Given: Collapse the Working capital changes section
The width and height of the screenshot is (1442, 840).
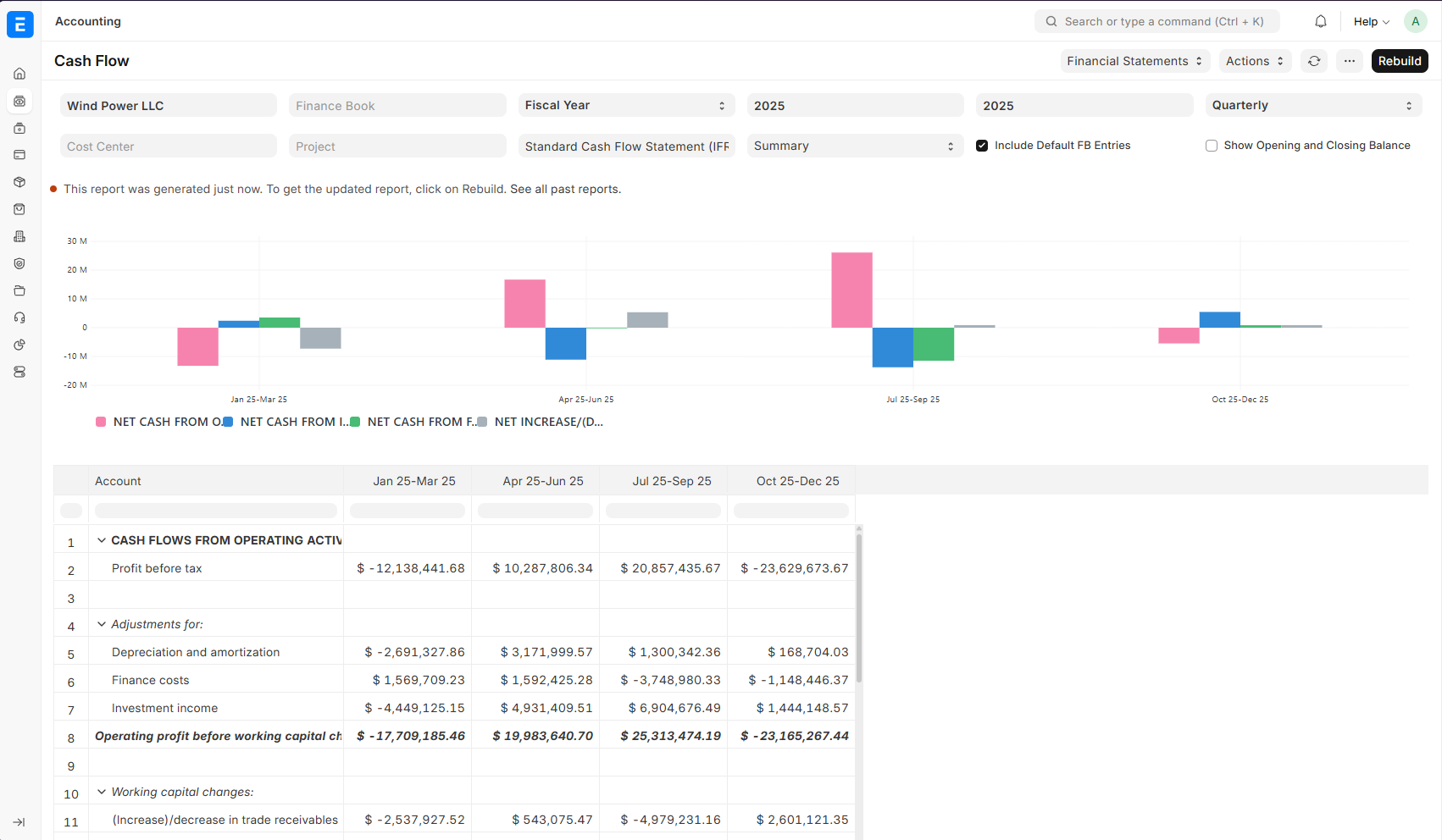Looking at the screenshot, I should (102, 792).
